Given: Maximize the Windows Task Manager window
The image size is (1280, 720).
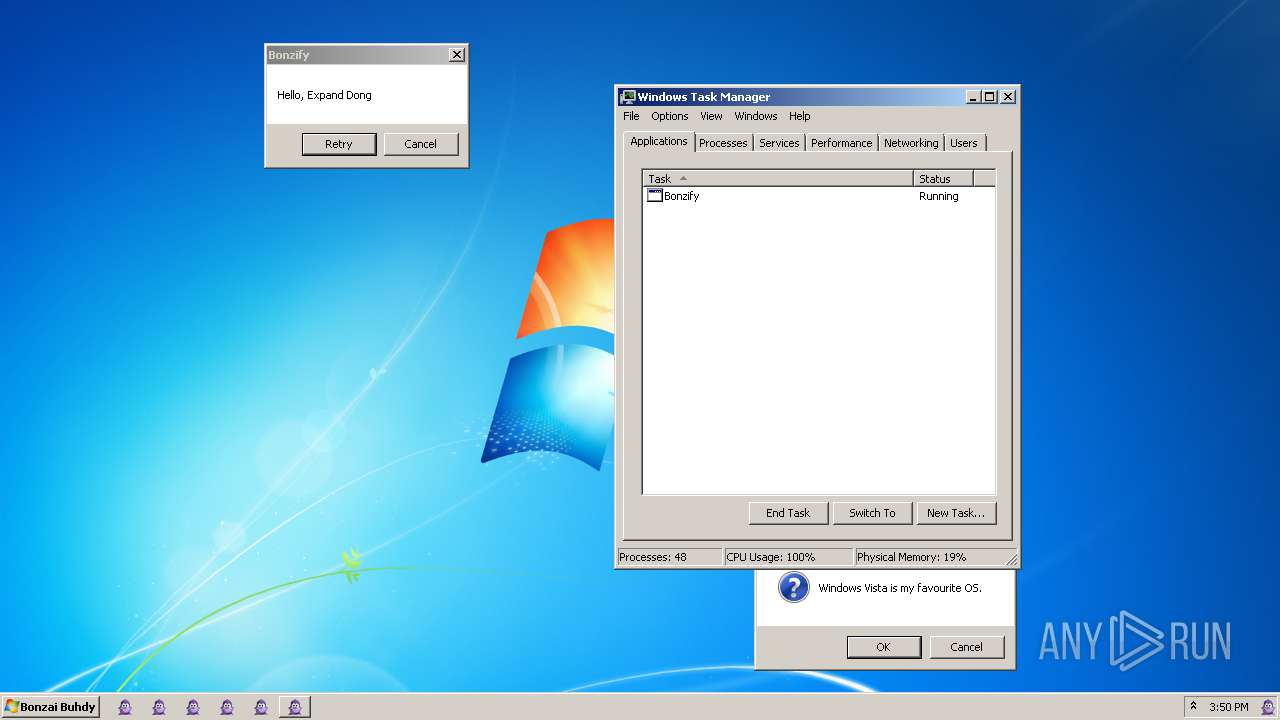Looking at the screenshot, I should (990, 97).
